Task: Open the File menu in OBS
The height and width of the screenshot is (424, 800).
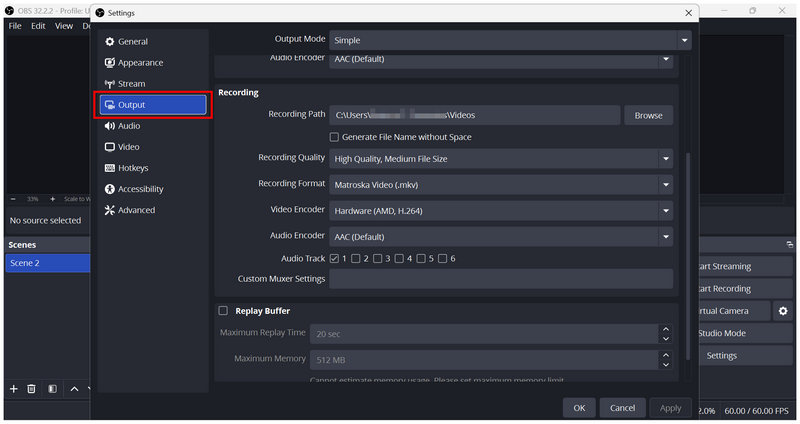Action: click(x=15, y=26)
